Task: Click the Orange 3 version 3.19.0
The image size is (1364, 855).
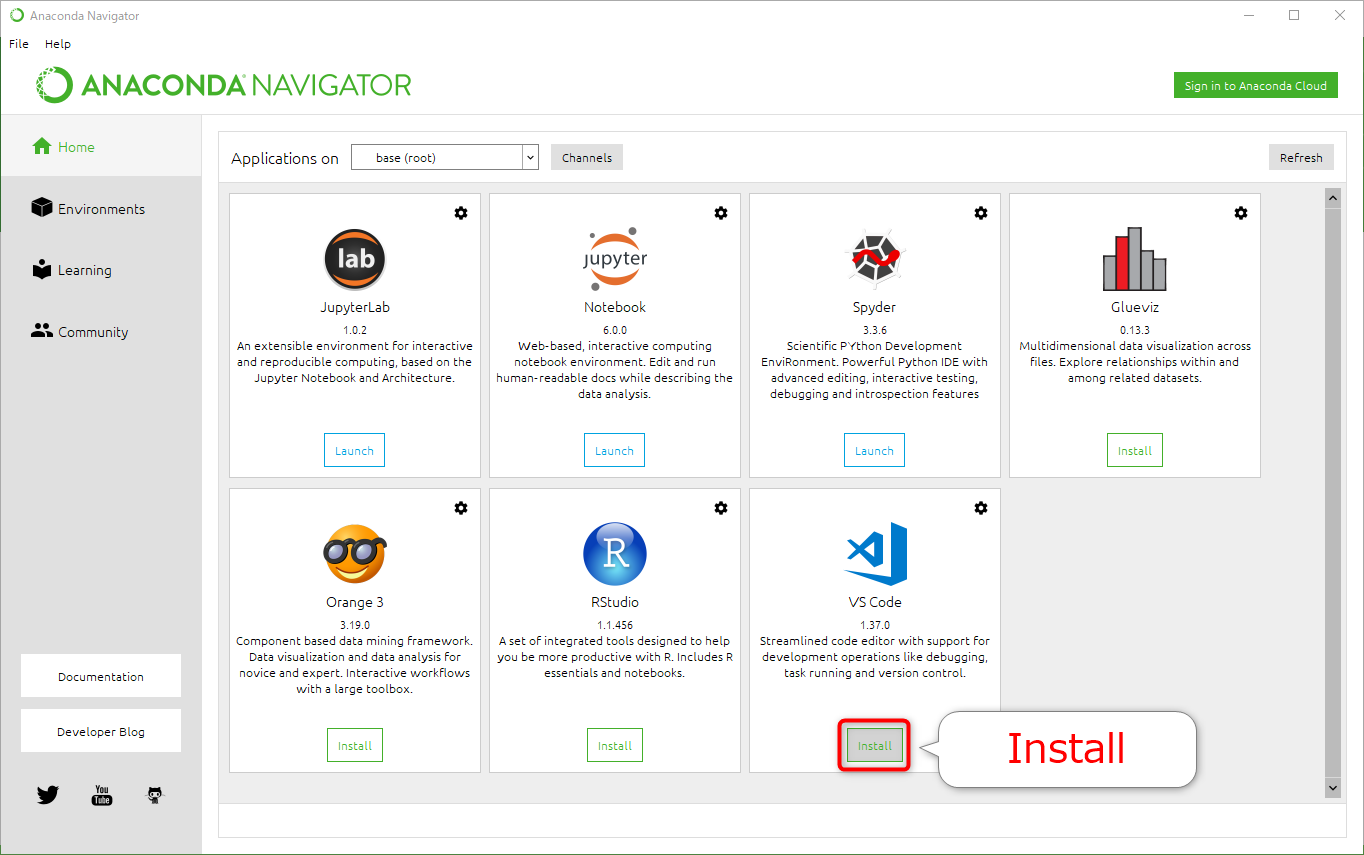Action: click(x=355, y=624)
